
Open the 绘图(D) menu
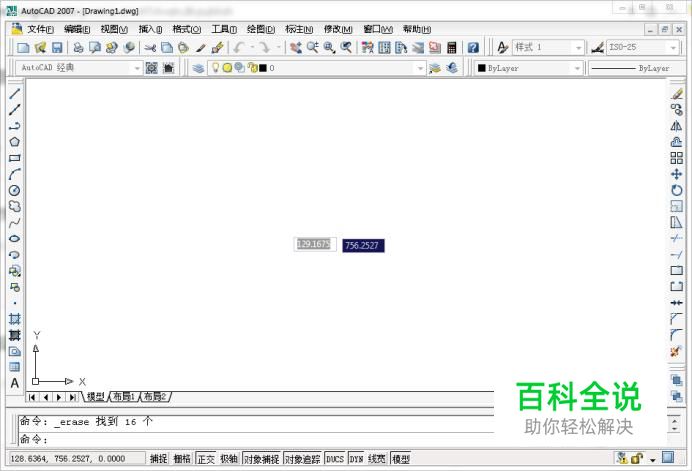coord(261,29)
